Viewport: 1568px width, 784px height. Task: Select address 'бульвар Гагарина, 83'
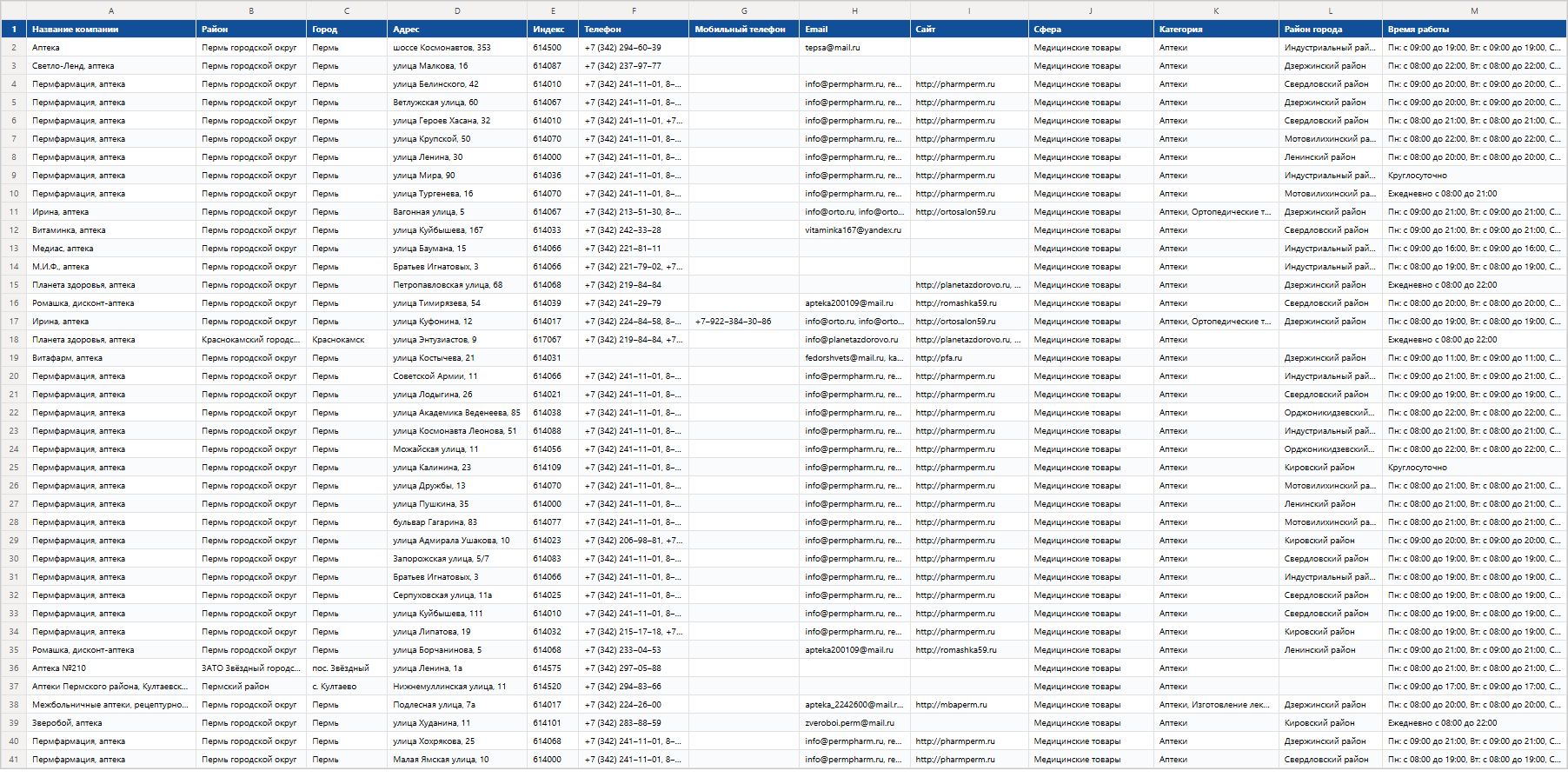coord(457,522)
